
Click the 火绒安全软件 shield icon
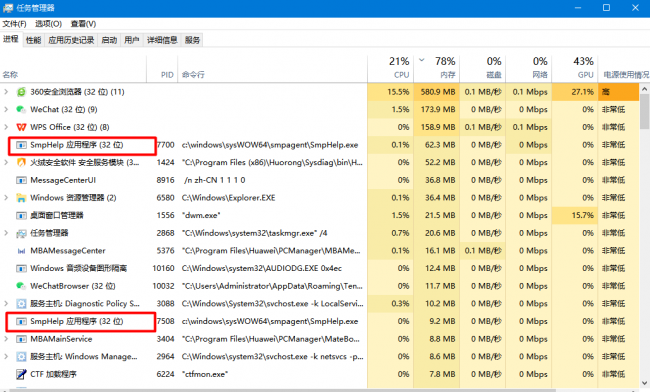click(x=21, y=162)
